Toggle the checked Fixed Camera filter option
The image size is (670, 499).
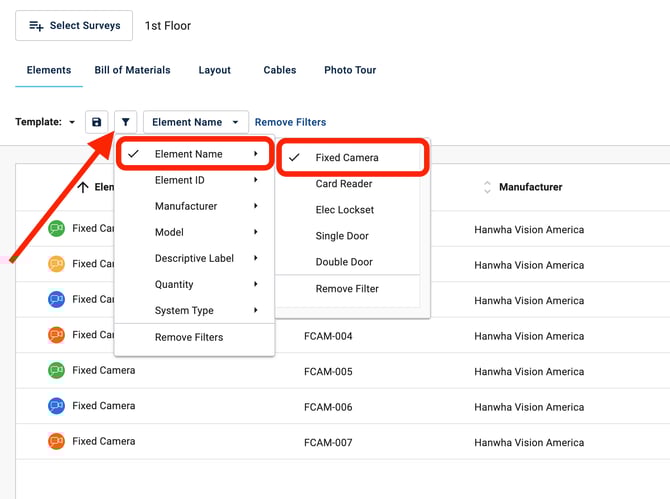tap(346, 158)
